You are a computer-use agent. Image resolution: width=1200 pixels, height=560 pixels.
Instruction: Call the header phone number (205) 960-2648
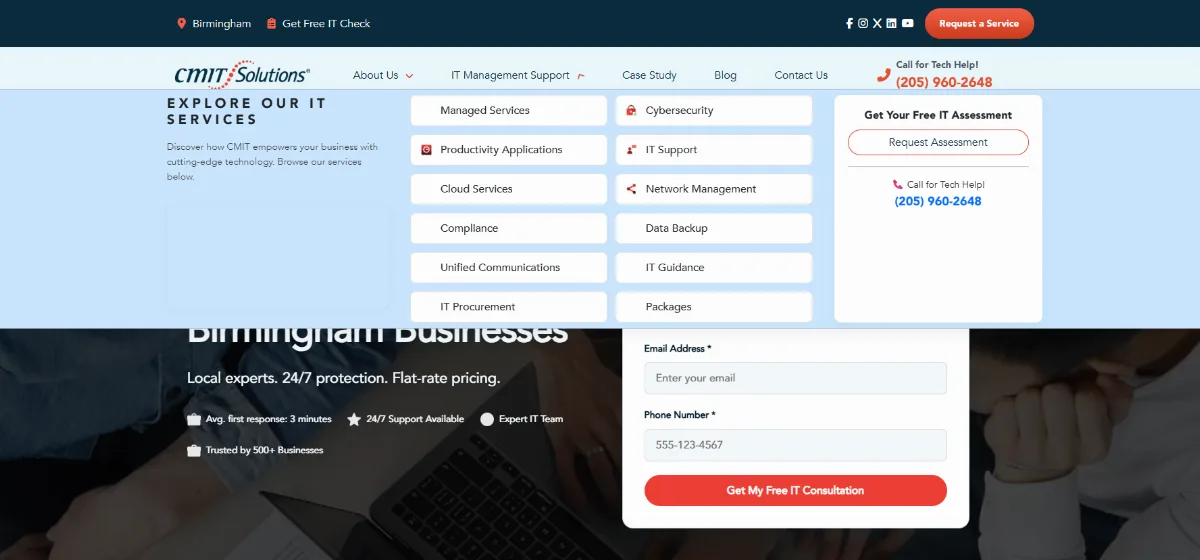point(944,82)
